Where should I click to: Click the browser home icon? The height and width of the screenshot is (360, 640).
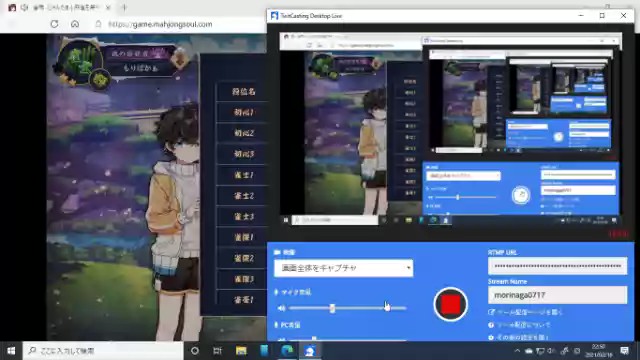75,24
